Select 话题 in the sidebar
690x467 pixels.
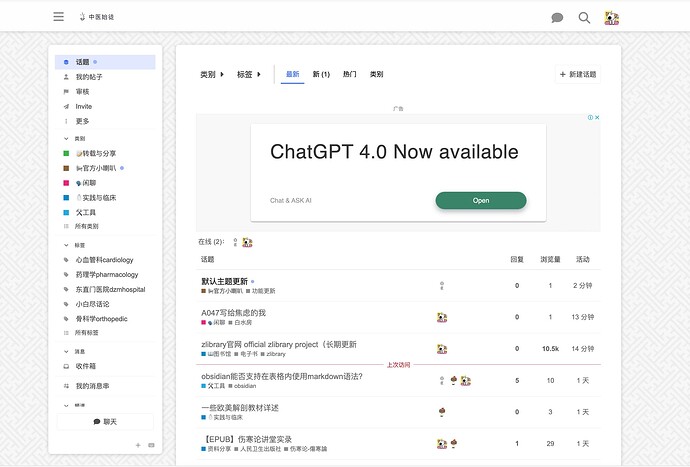coord(105,62)
